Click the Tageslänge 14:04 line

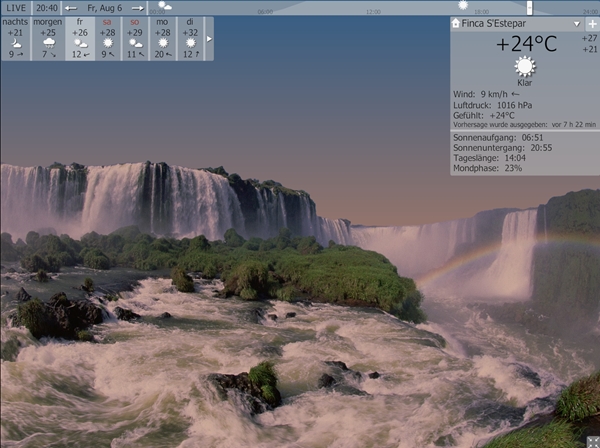pos(489,158)
